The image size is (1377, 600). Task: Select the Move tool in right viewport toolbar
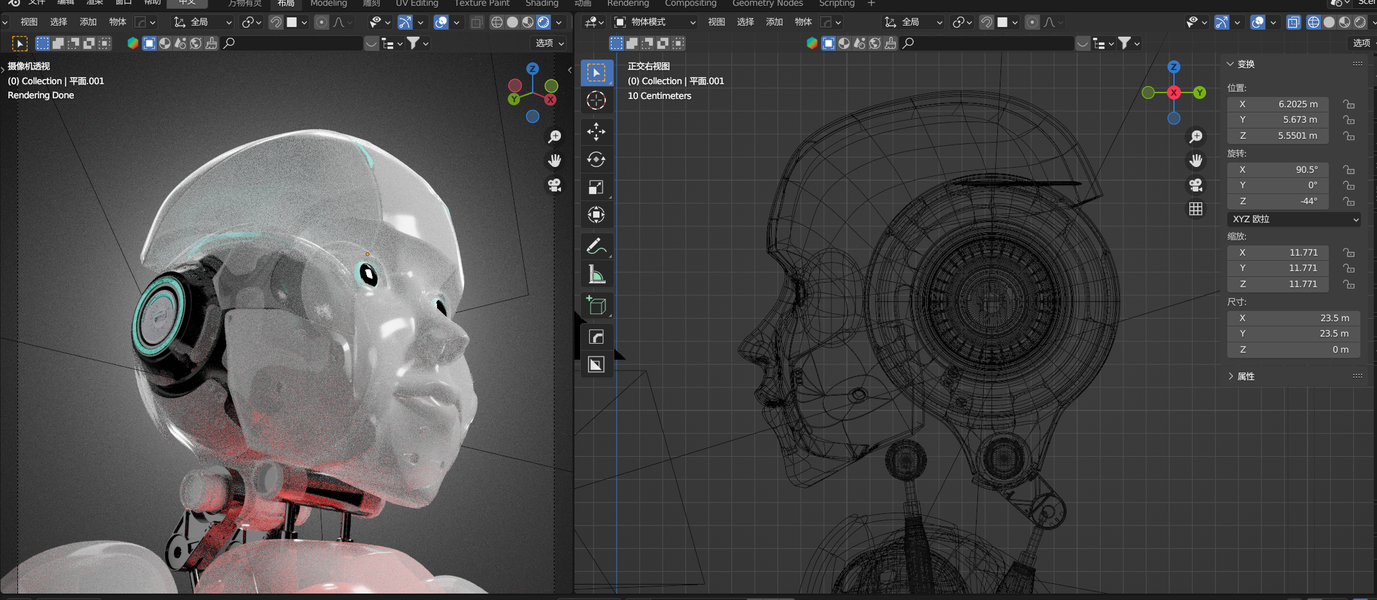[596, 132]
